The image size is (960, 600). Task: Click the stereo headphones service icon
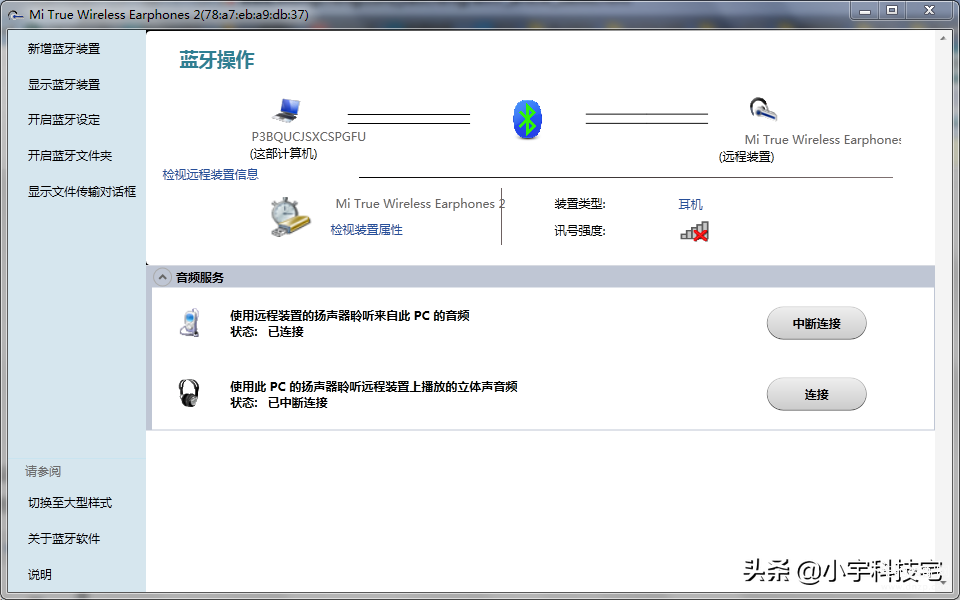click(x=189, y=393)
